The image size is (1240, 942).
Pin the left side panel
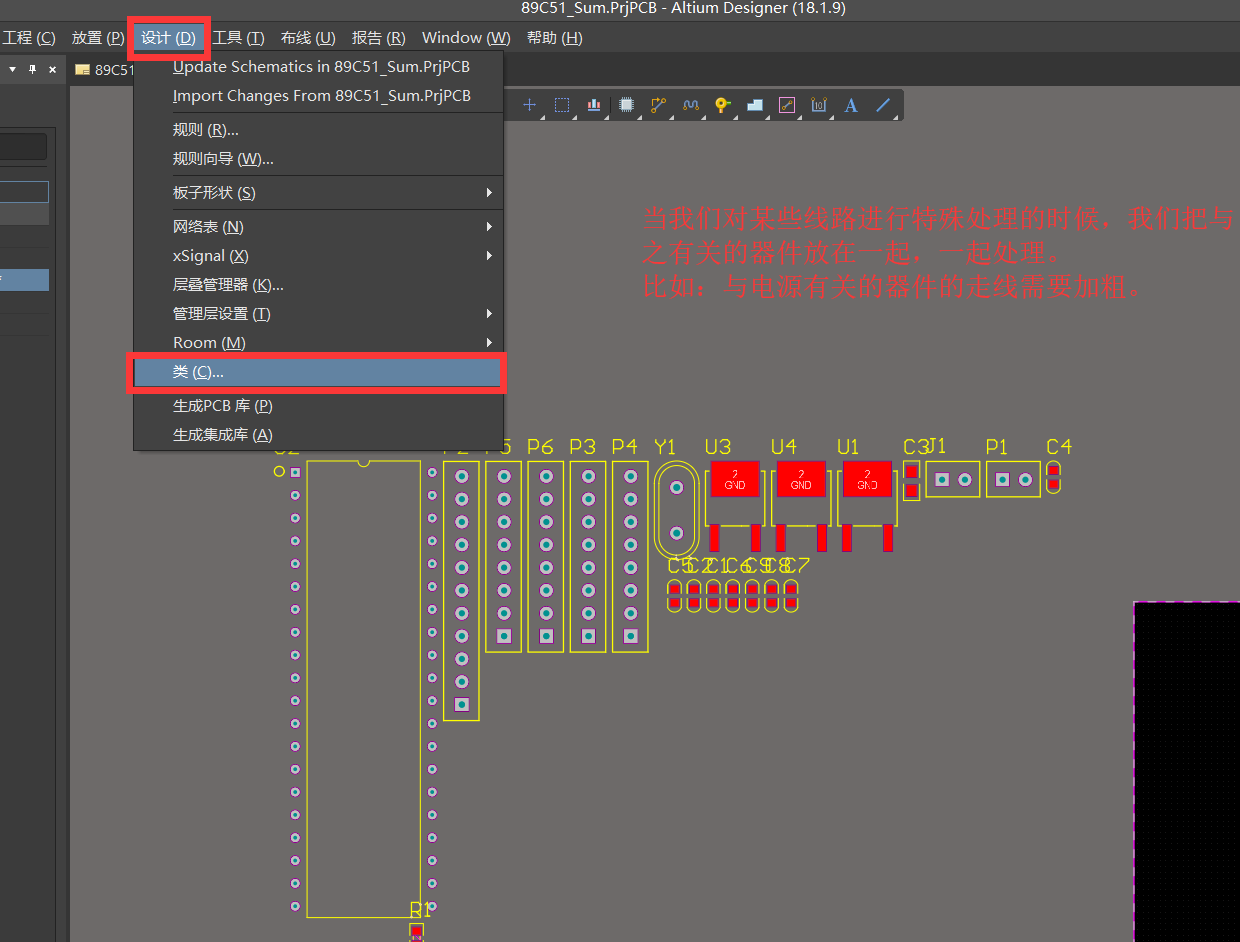coord(32,70)
